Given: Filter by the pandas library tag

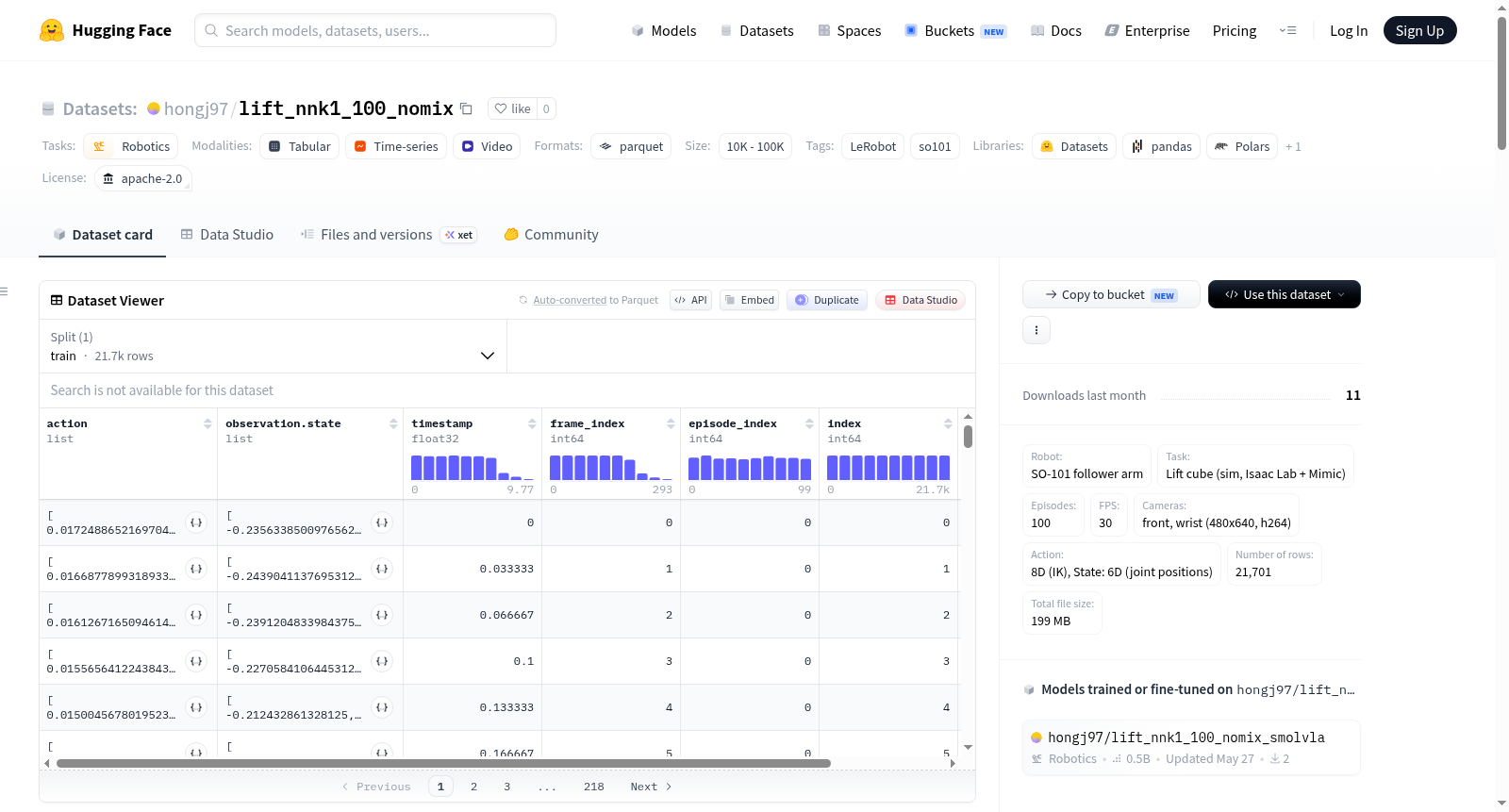Looking at the screenshot, I should click(x=1161, y=146).
